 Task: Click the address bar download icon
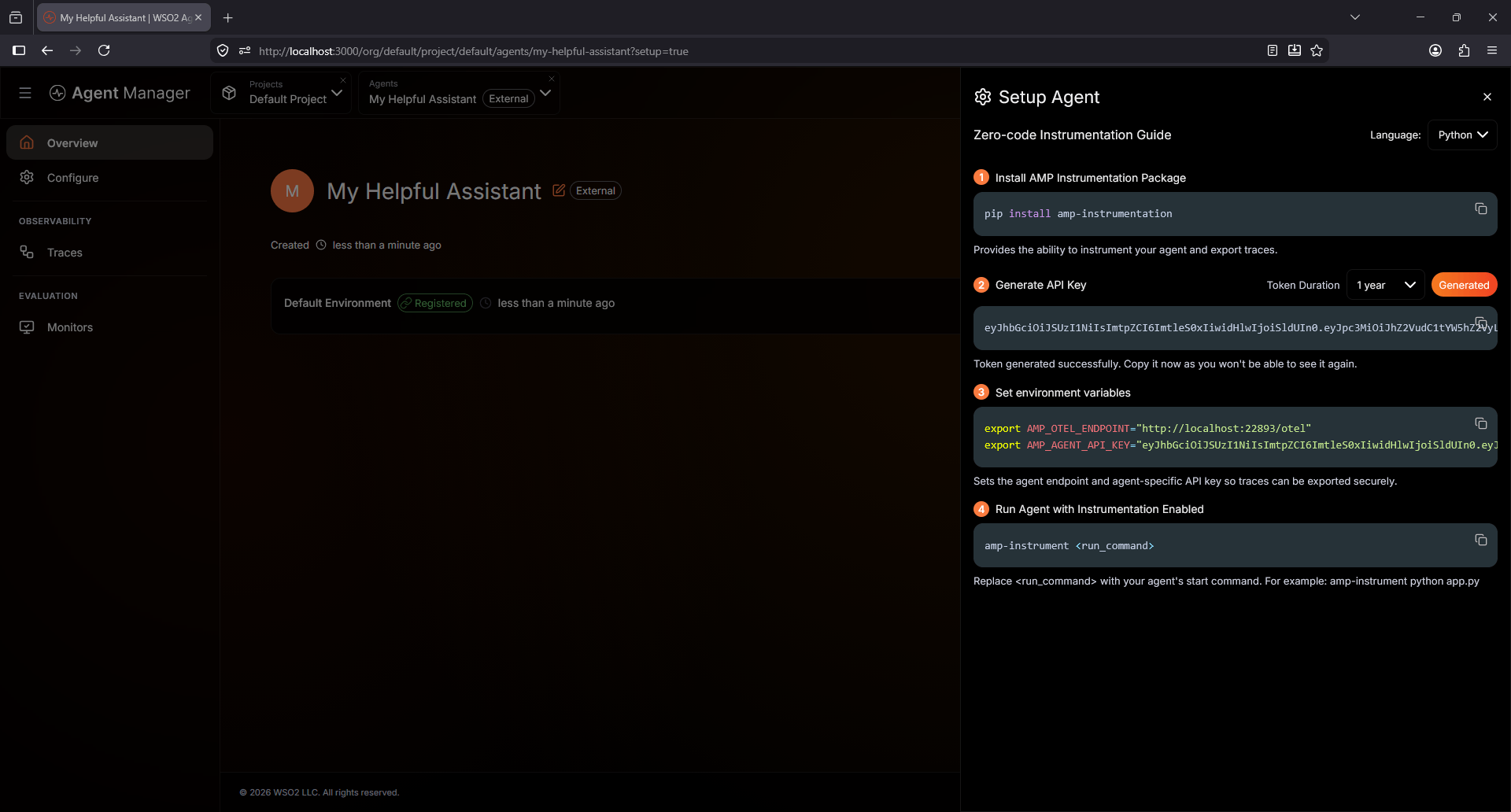[1295, 50]
